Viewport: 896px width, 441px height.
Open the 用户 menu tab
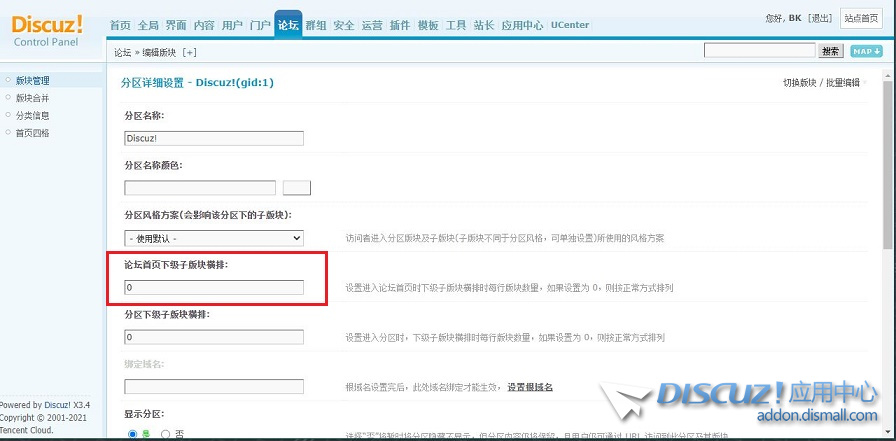pyautogui.click(x=232, y=25)
